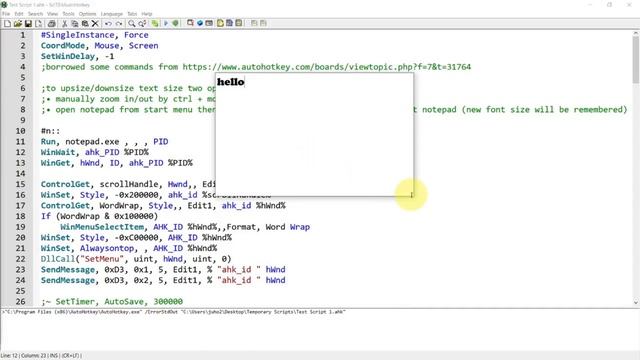Click 'WinMenuSelectItem' on line 19
The image size is (640, 360).
pyautogui.click(x=102, y=227)
